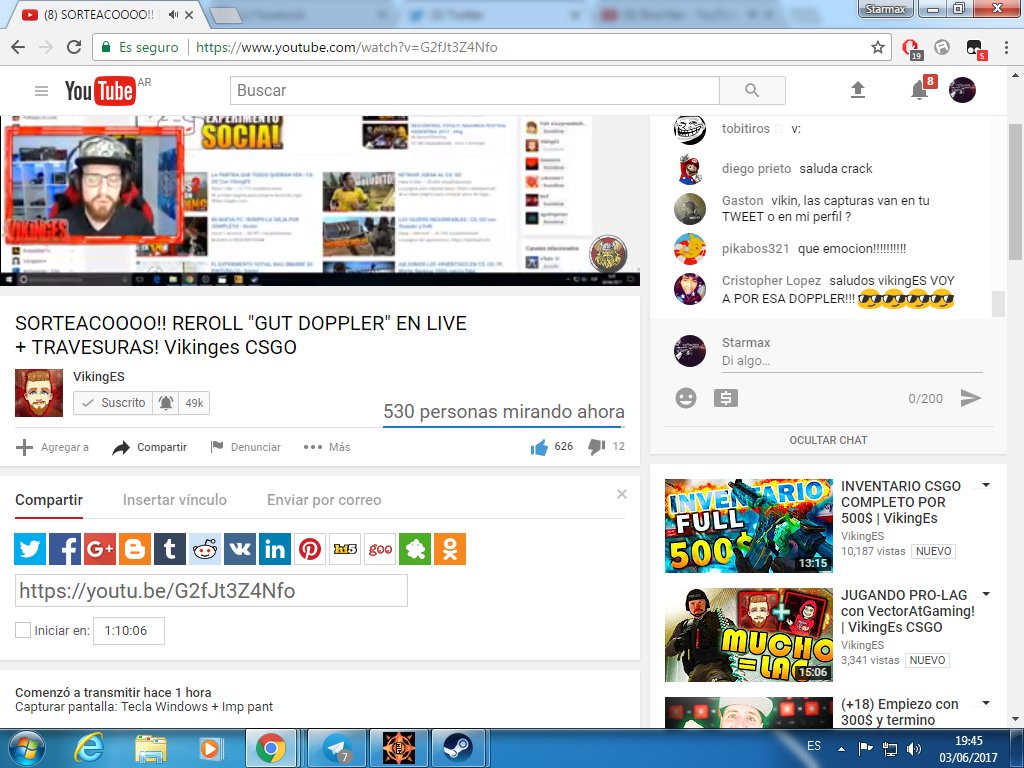The width and height of the screenshot is (1024, 768).
Task: Open options for INVENTARIO CSGO video
Action: (x=986, y=485)
